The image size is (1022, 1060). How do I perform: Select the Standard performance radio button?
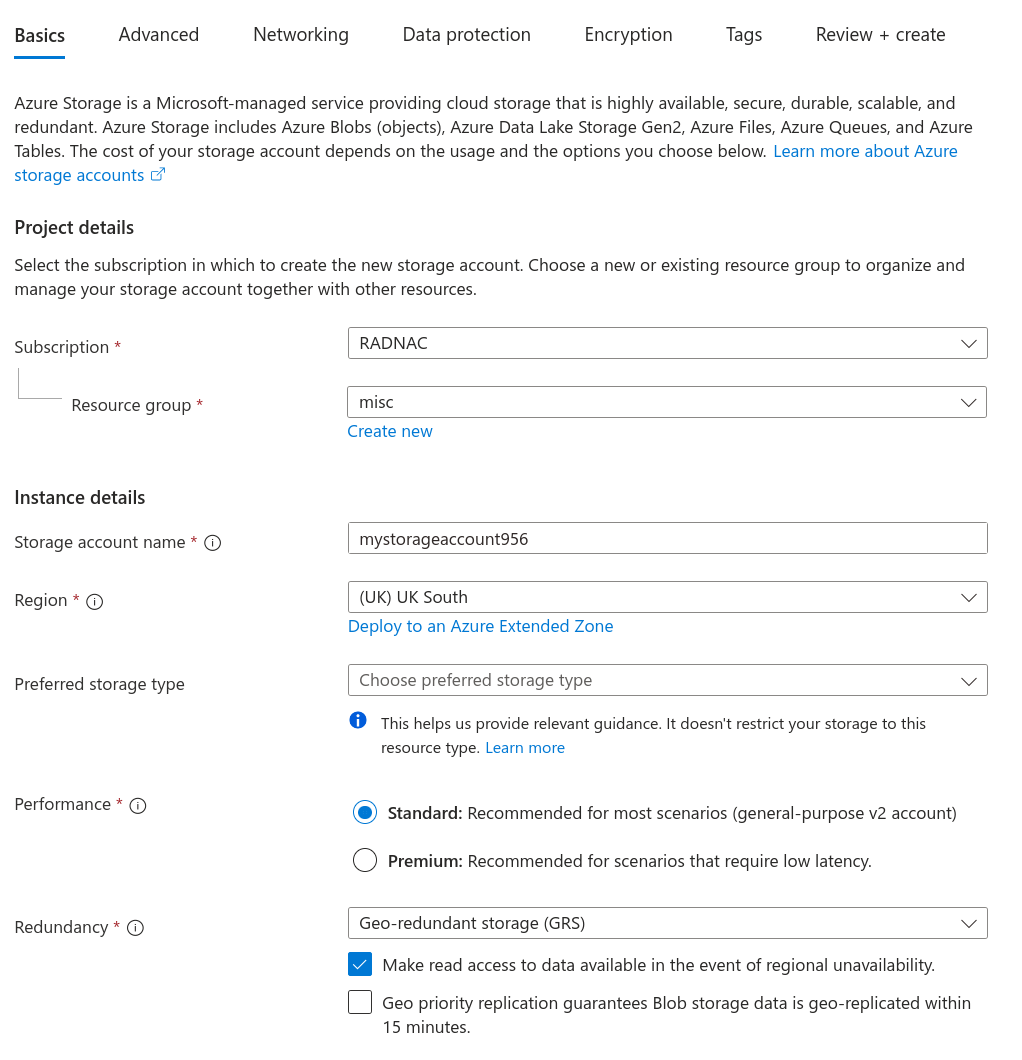365,812
